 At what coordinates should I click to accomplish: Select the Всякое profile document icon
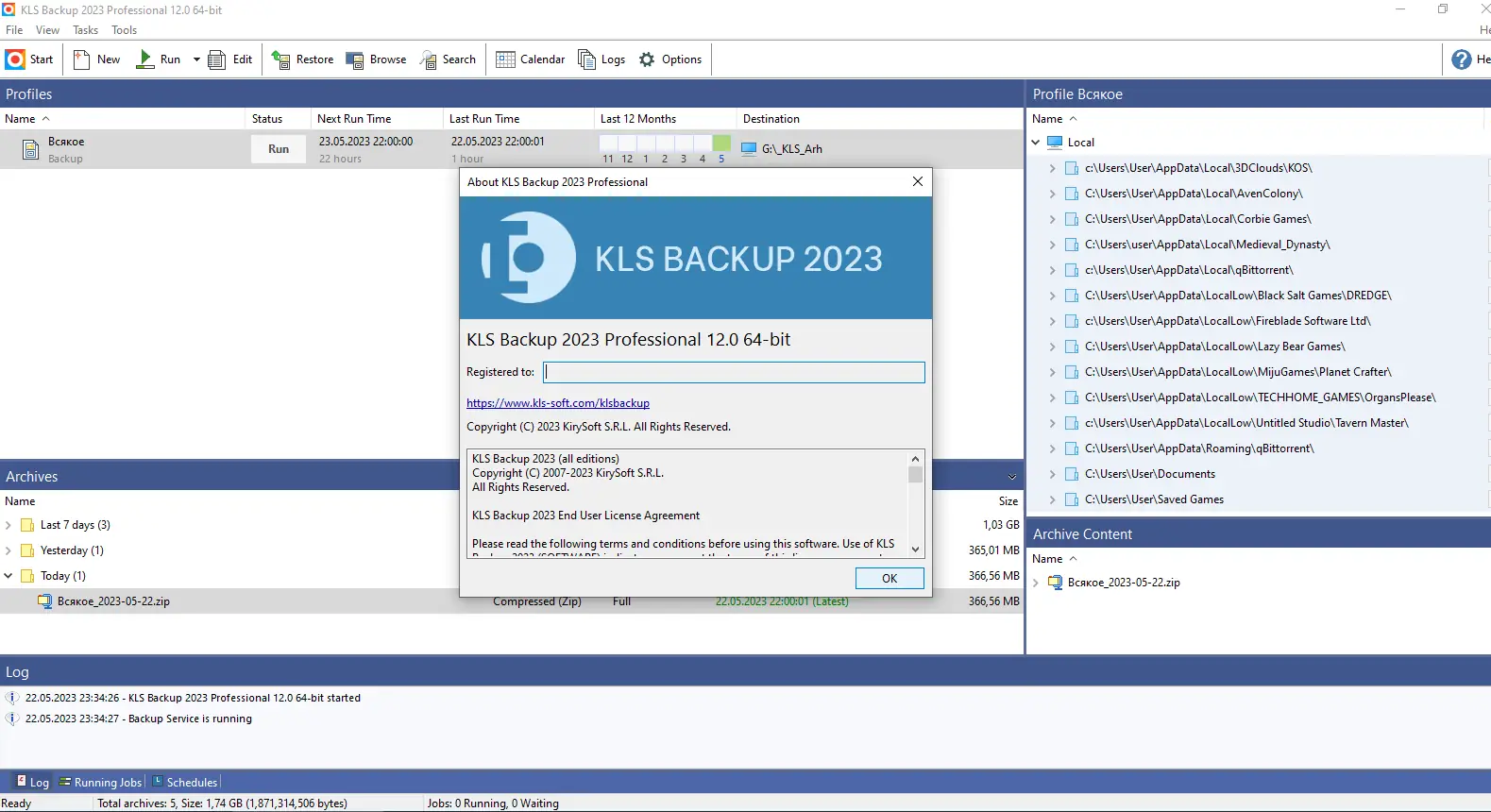[x=33, y=149]
